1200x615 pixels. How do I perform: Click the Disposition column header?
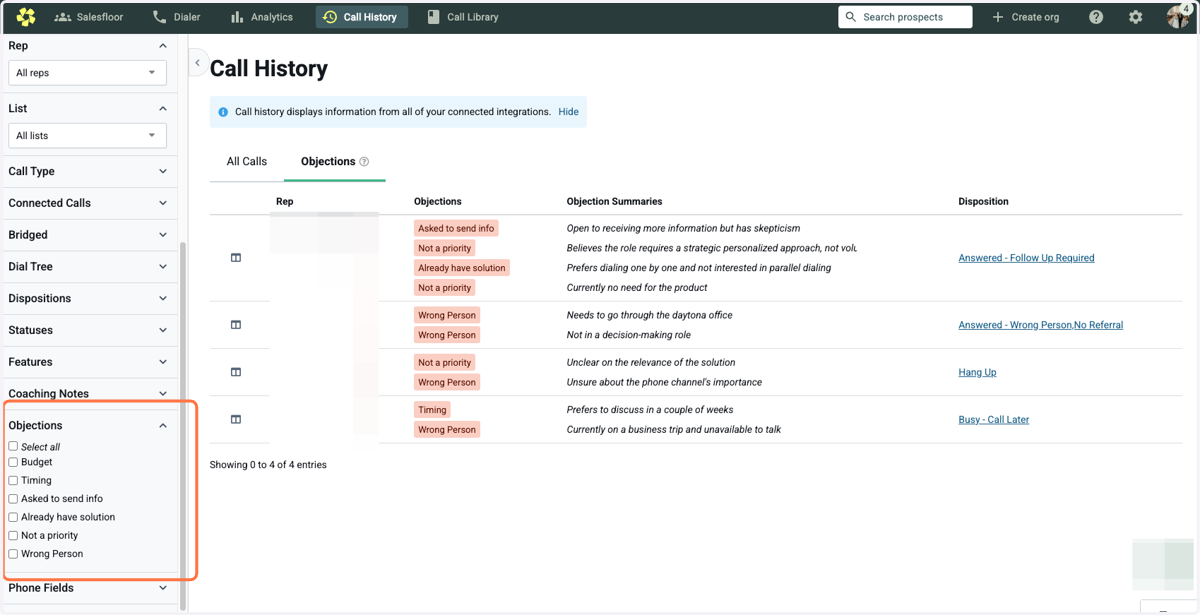tap(983, 202)
